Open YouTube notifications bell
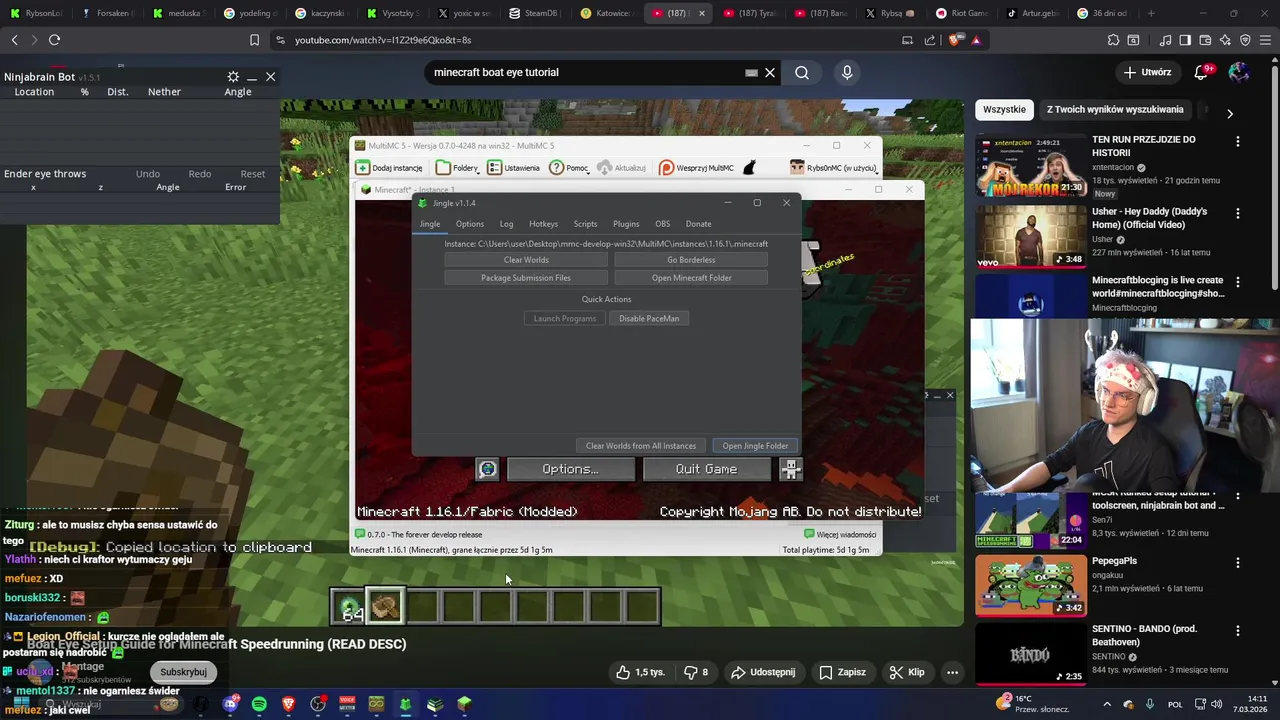 [x=1202, y=72]
